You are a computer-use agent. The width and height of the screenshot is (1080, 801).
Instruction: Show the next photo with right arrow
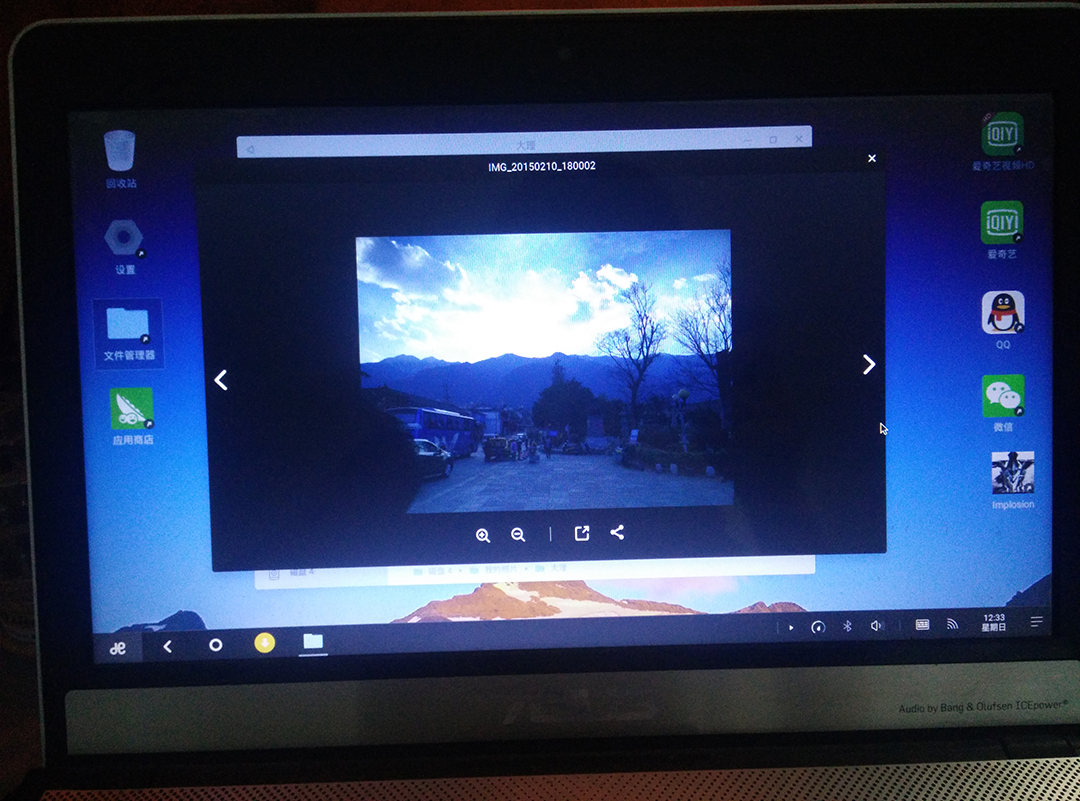[869, 364]
